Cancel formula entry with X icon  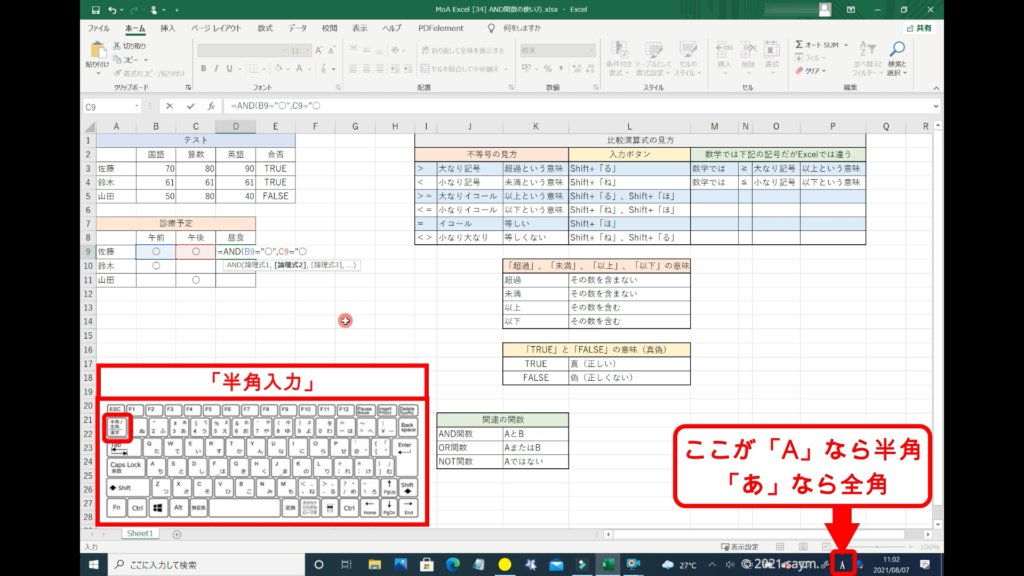tap(170, 106)
